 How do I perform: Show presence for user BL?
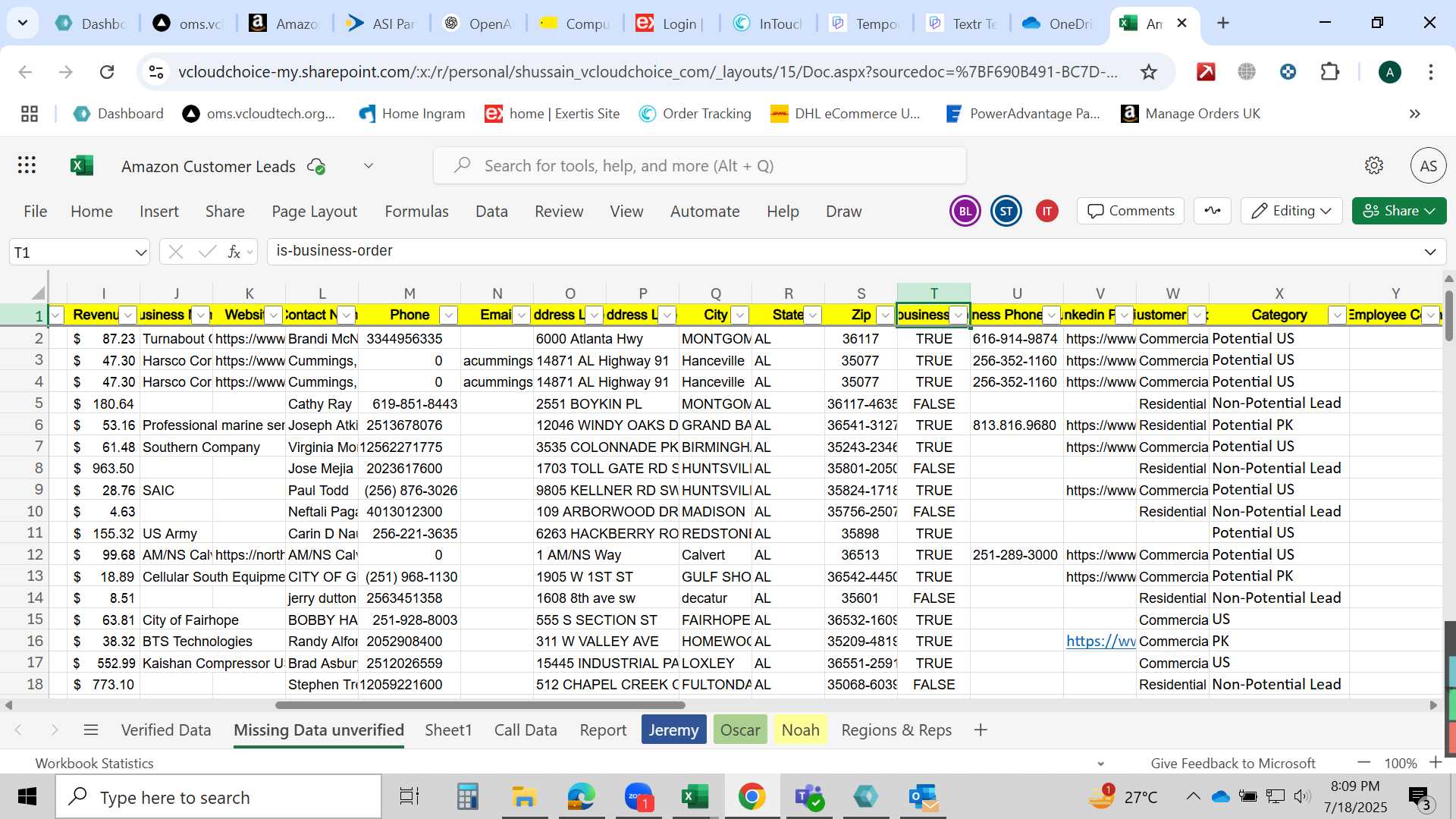[x=965, y=211]
